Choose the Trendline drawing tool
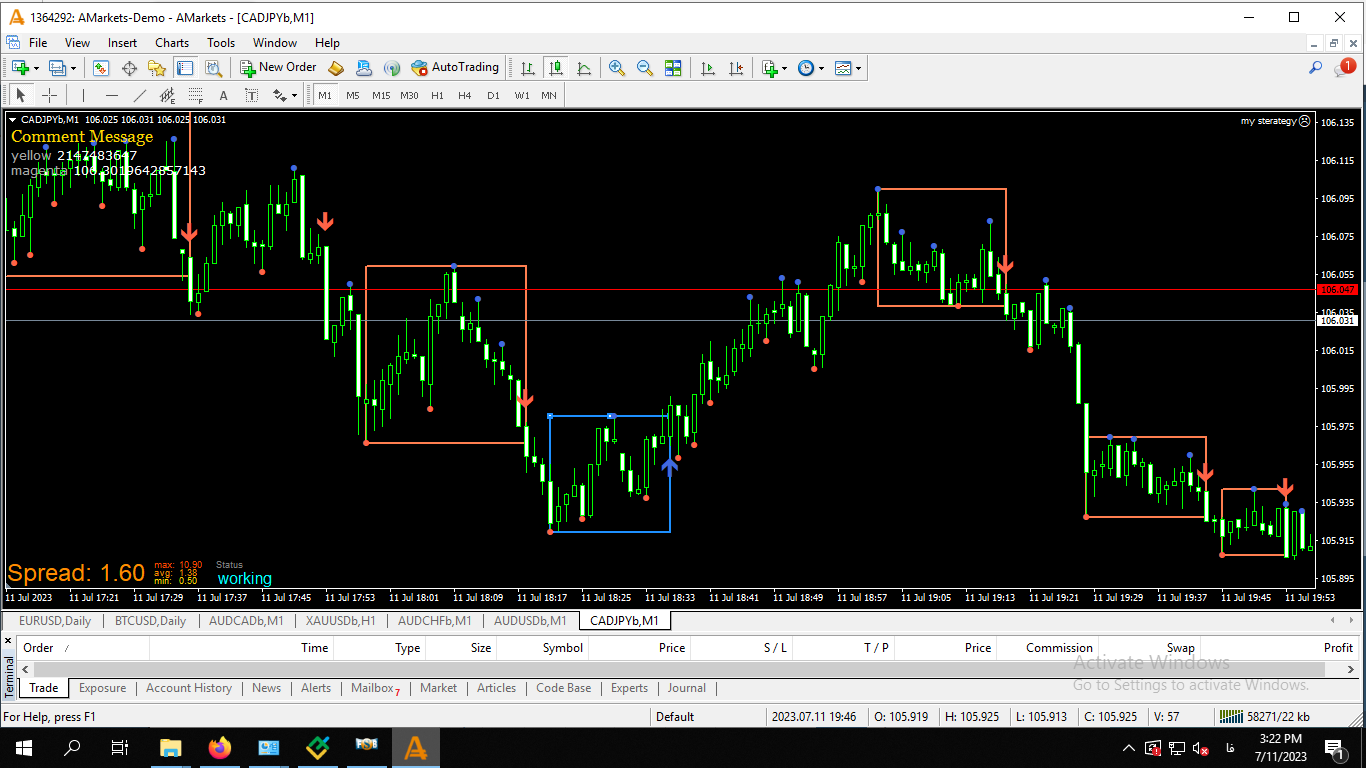Viewport: 1366px width, 768px height. click(x=139, y=95)
